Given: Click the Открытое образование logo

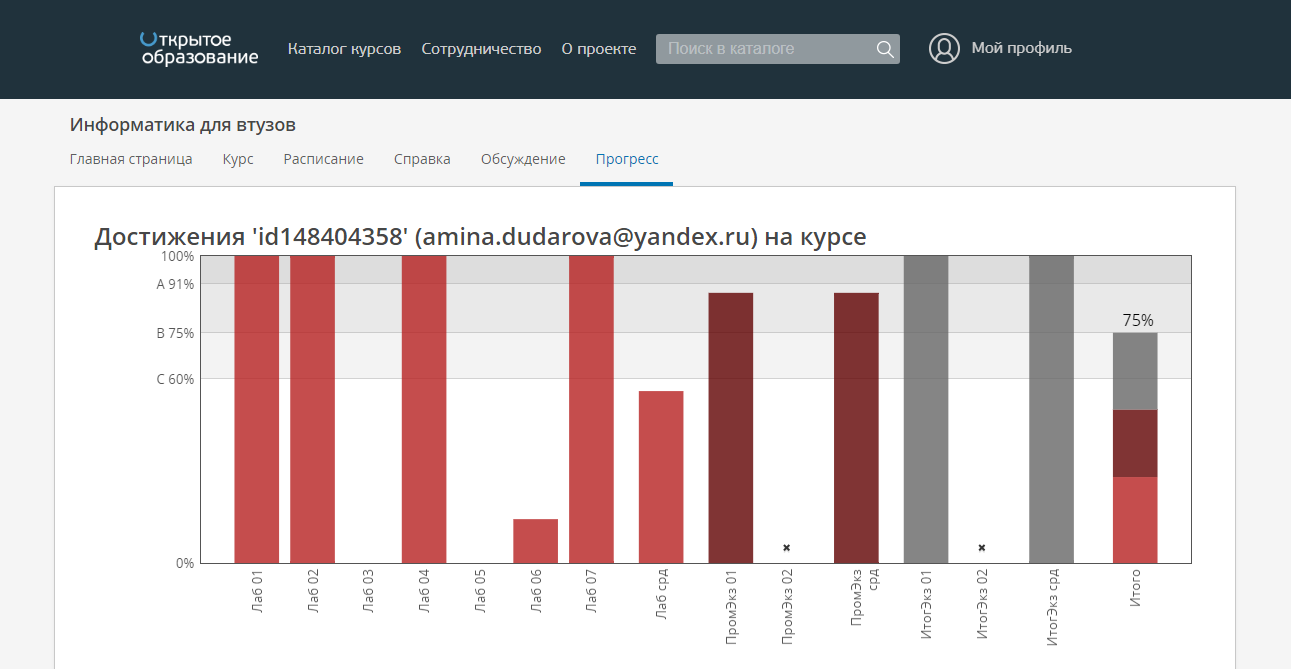Looking at the screenshot, I should [x=199, y=48].
